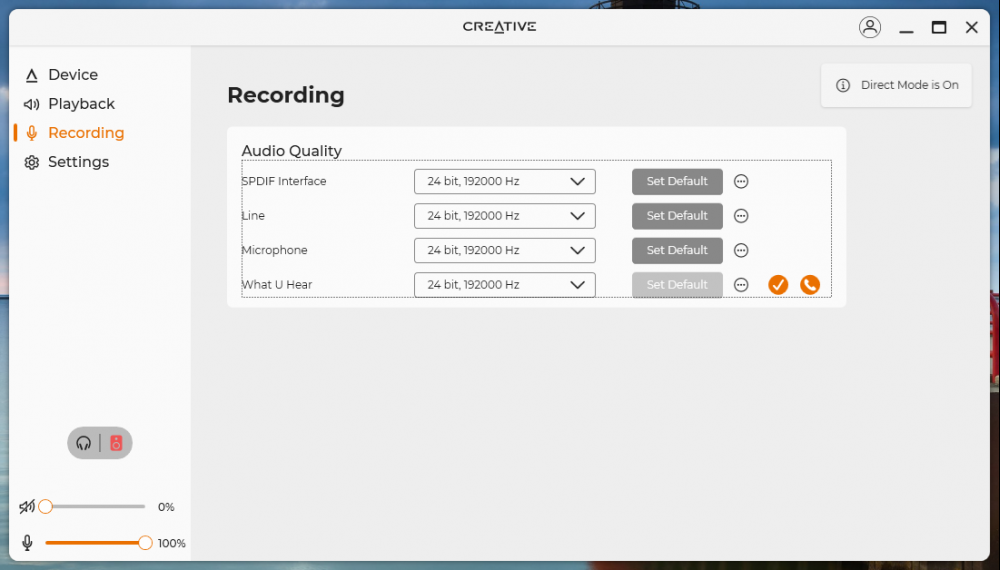Open Microphone audio quality dropdown

tap(505, 251)
